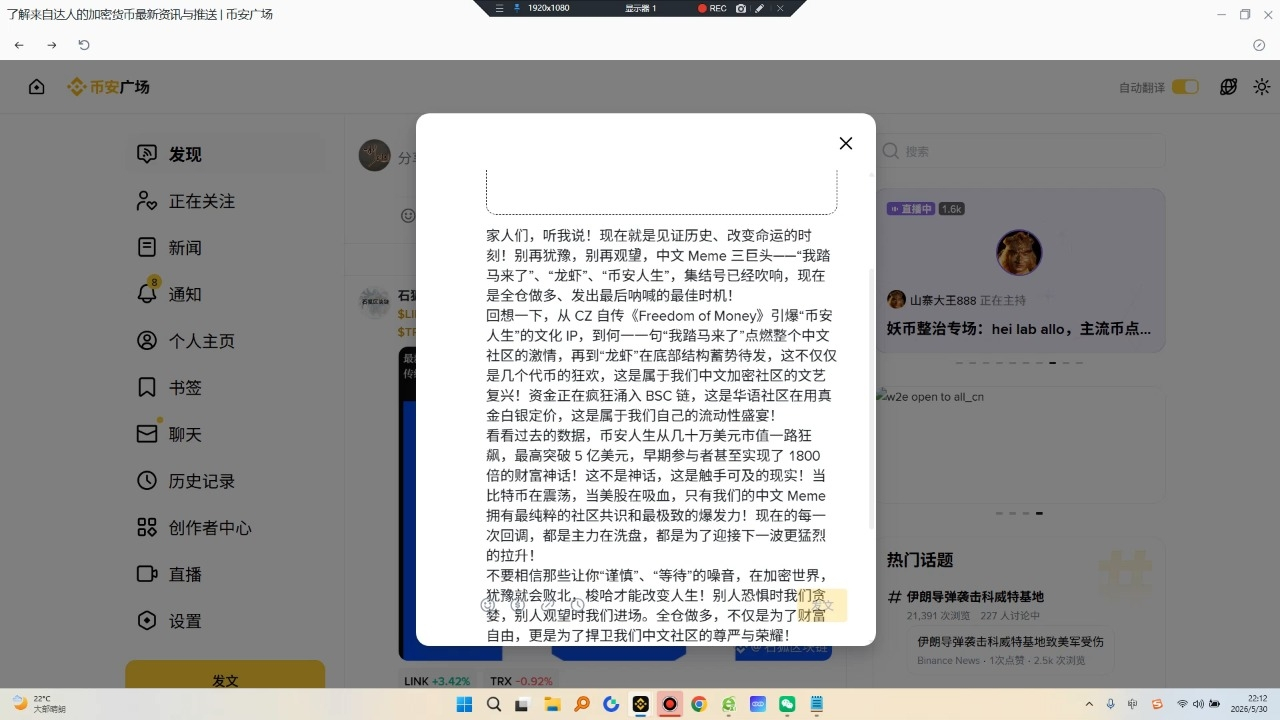
Task: Click the large live host avatar
Action: 1019,253
